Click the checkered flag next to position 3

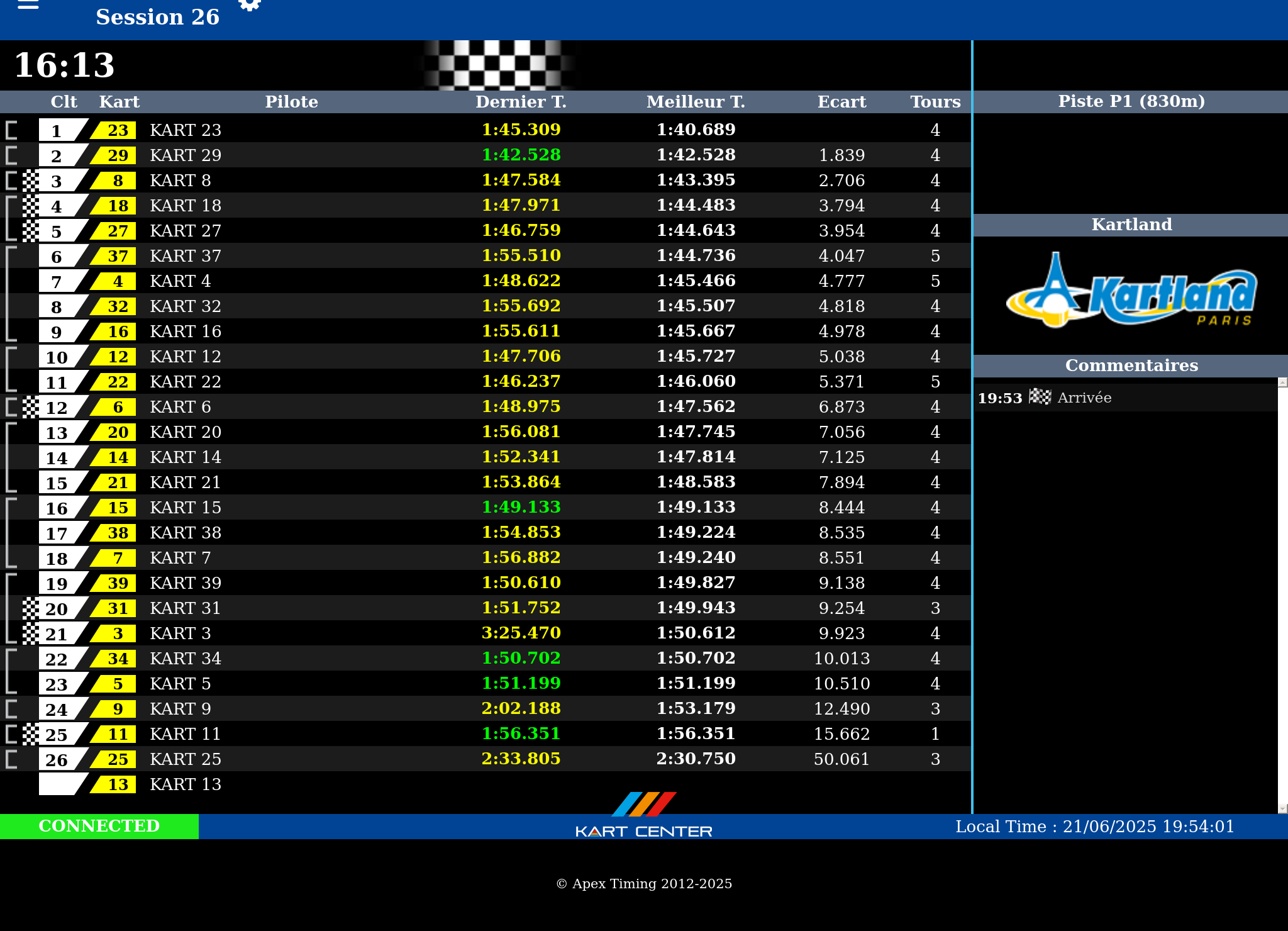[x=30, y=181]
